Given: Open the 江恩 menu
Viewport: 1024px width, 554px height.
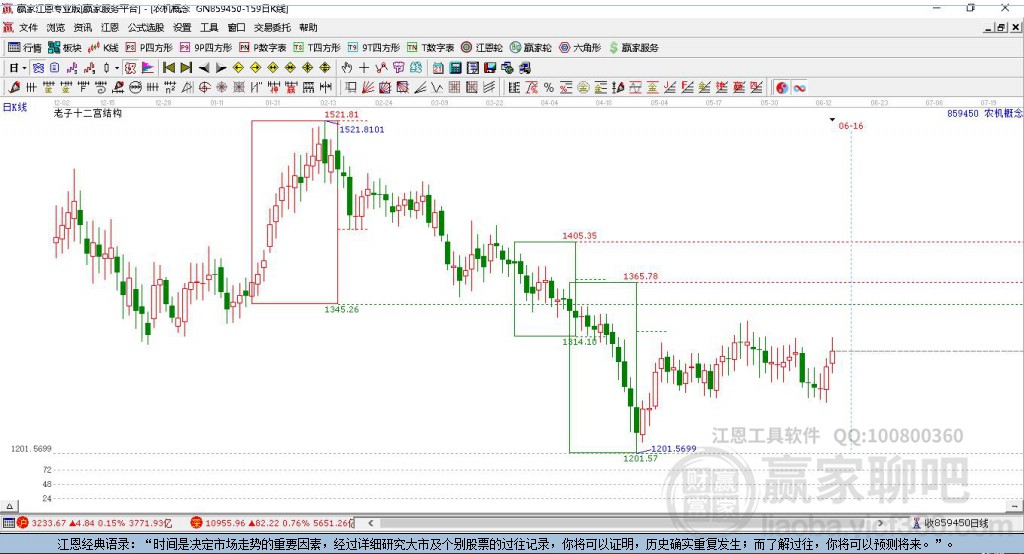Looking at the screenshot, I should pos(110,27).
